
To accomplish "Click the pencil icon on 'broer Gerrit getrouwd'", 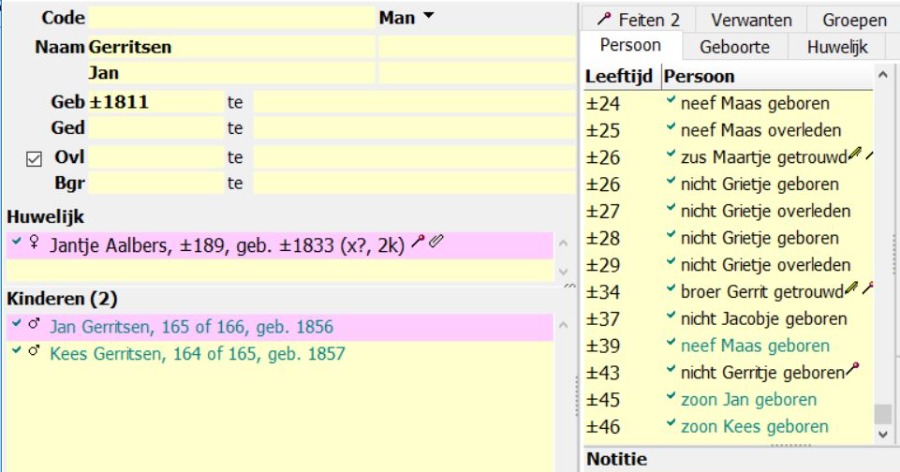I will (x=852, y=290).
